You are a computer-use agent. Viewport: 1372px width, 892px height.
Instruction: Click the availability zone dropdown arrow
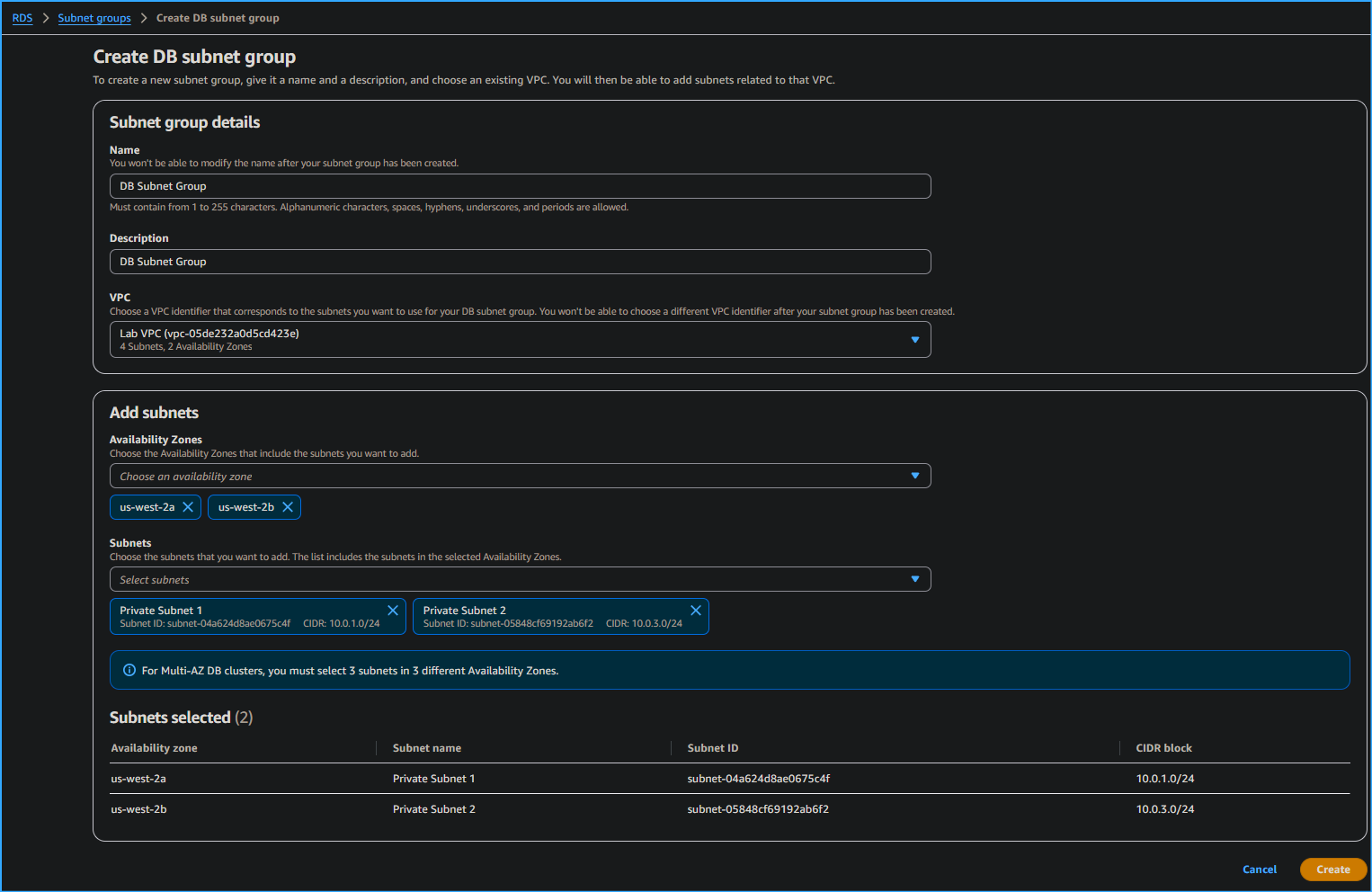coord(915,476)
